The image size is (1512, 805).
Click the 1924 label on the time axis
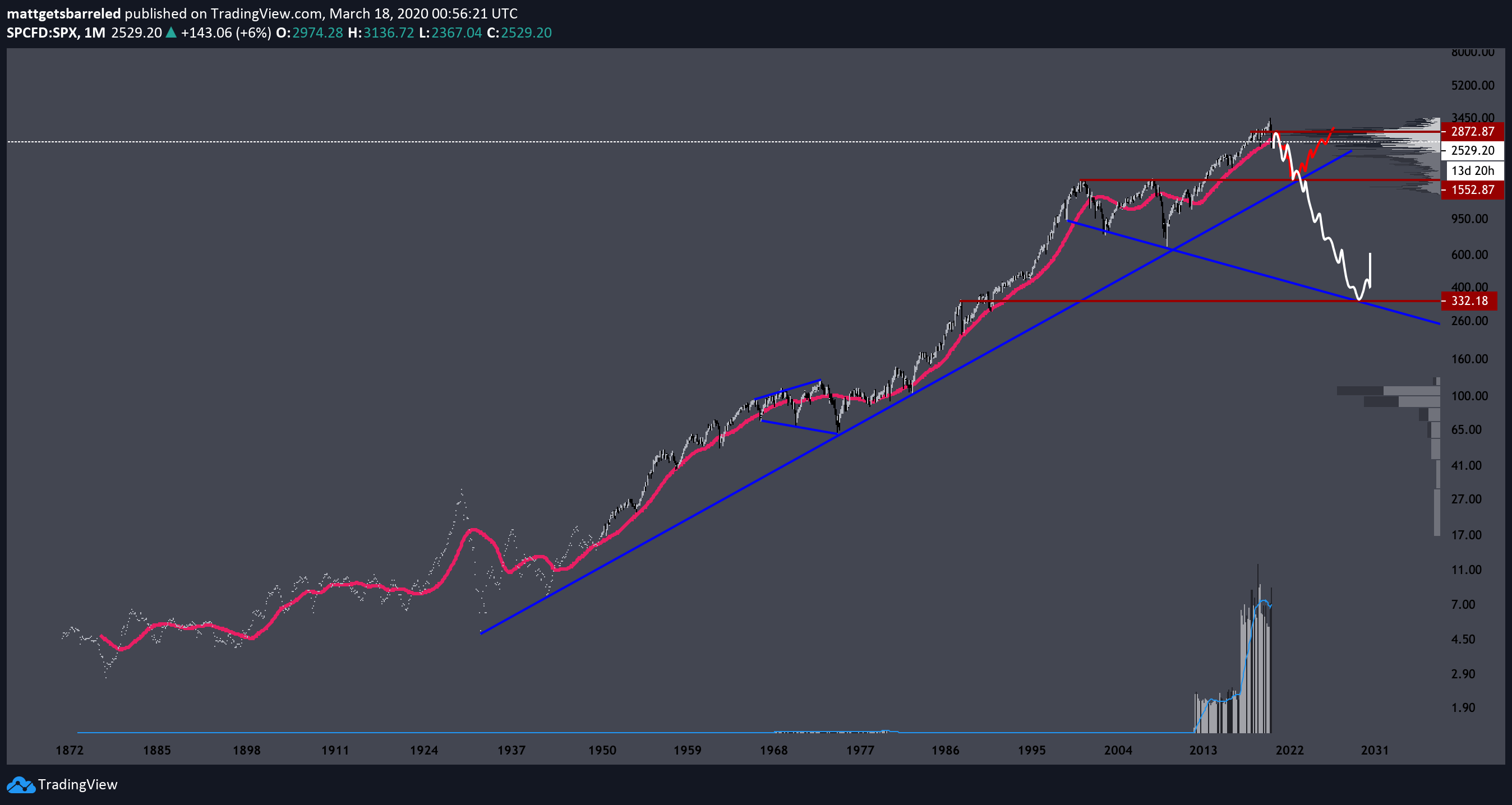424,750
